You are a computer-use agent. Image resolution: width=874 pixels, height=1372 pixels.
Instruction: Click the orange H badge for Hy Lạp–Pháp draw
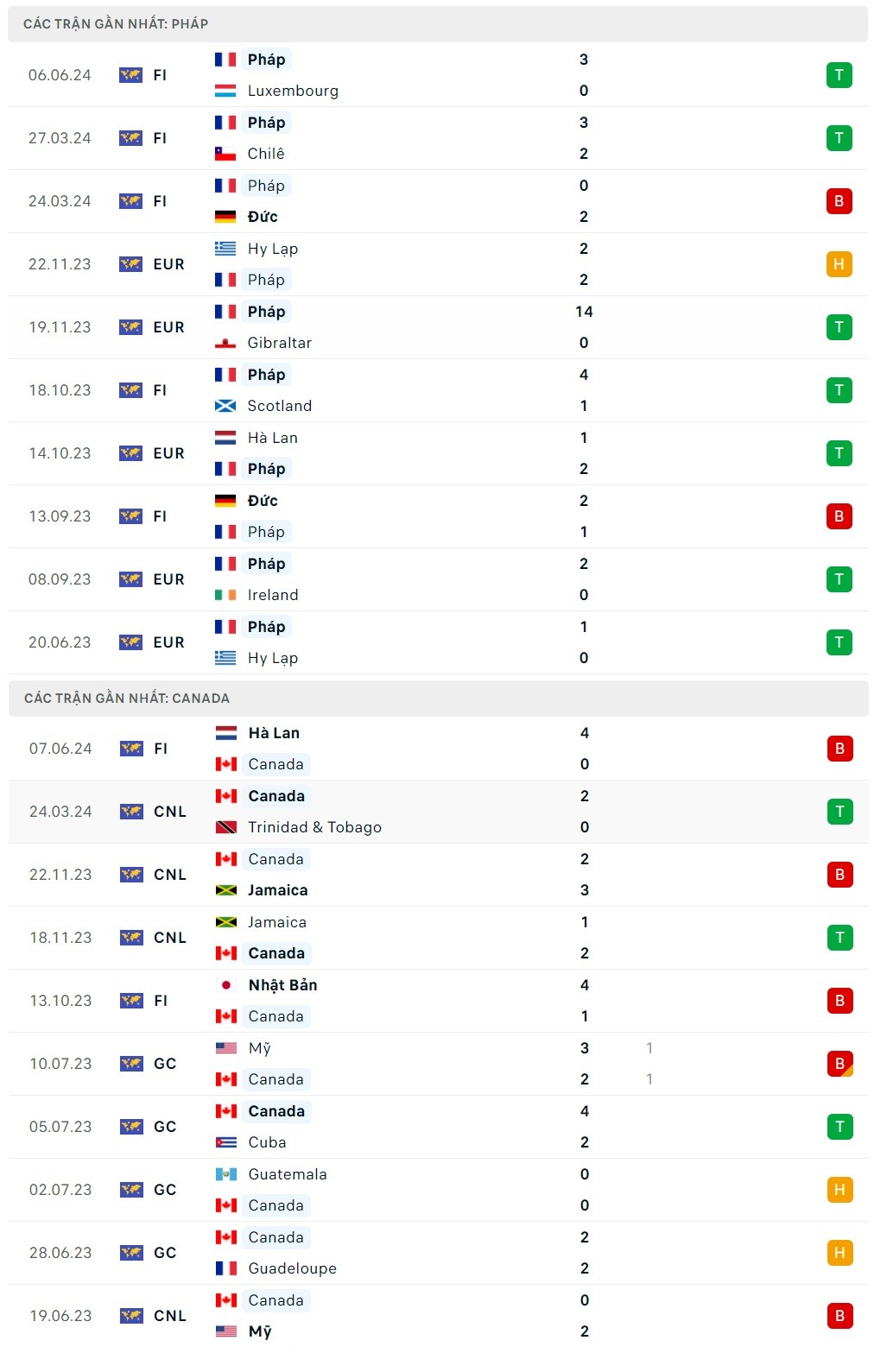pyautogui.click(x=839, y=264)
